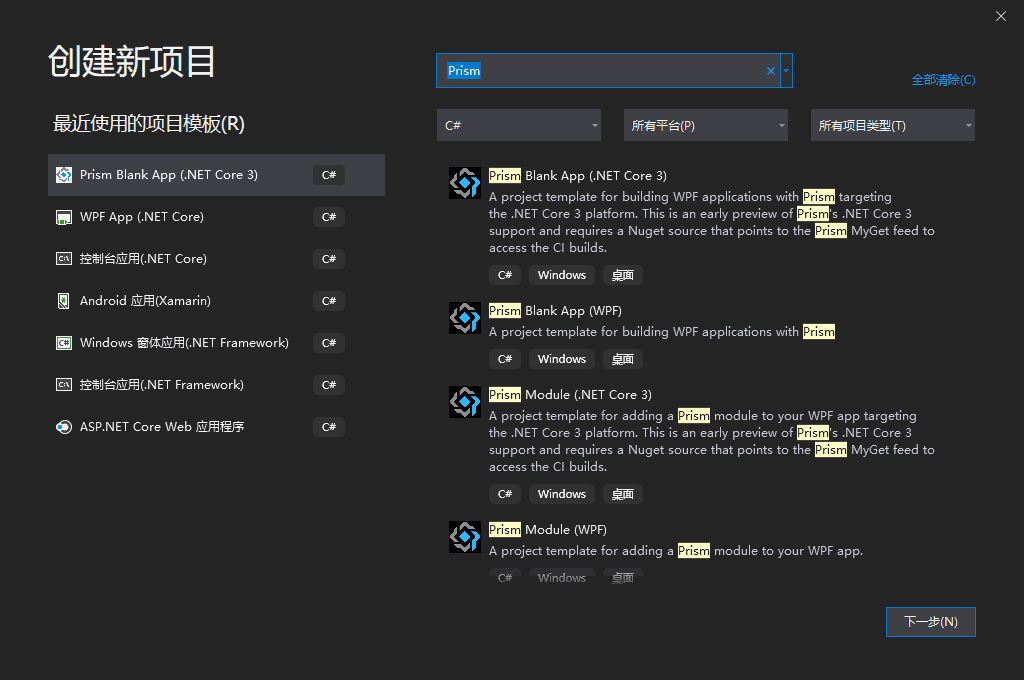This screenshot has height=680, width=1024.
Task: Click 桌面 tag under Prism Module (.NET Core 3)
Action: click(x=622, y=494)
